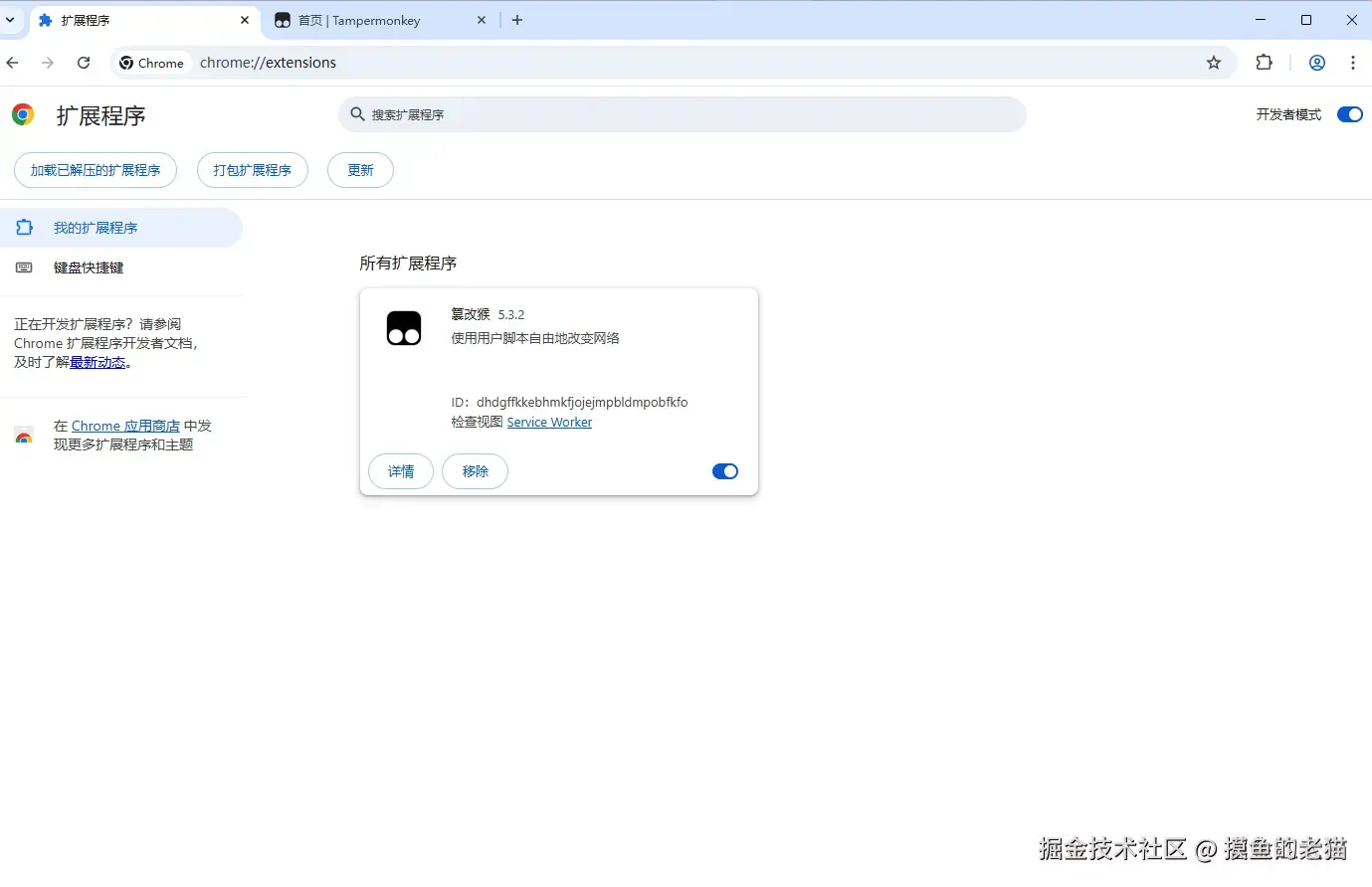Click the 搜索扩展程序 search field

pyautogui.click(x=683, y=114)
